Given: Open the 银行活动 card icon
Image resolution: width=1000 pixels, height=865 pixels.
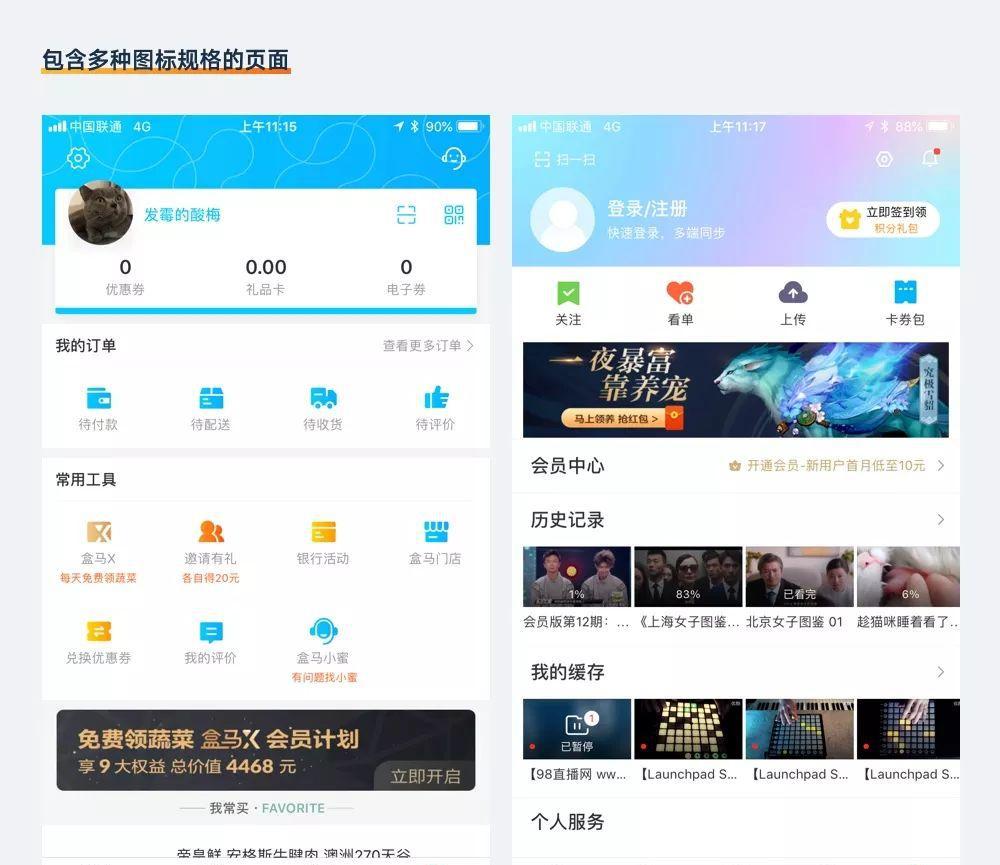Looking at the screenshot, I should [x=323, y=531].
